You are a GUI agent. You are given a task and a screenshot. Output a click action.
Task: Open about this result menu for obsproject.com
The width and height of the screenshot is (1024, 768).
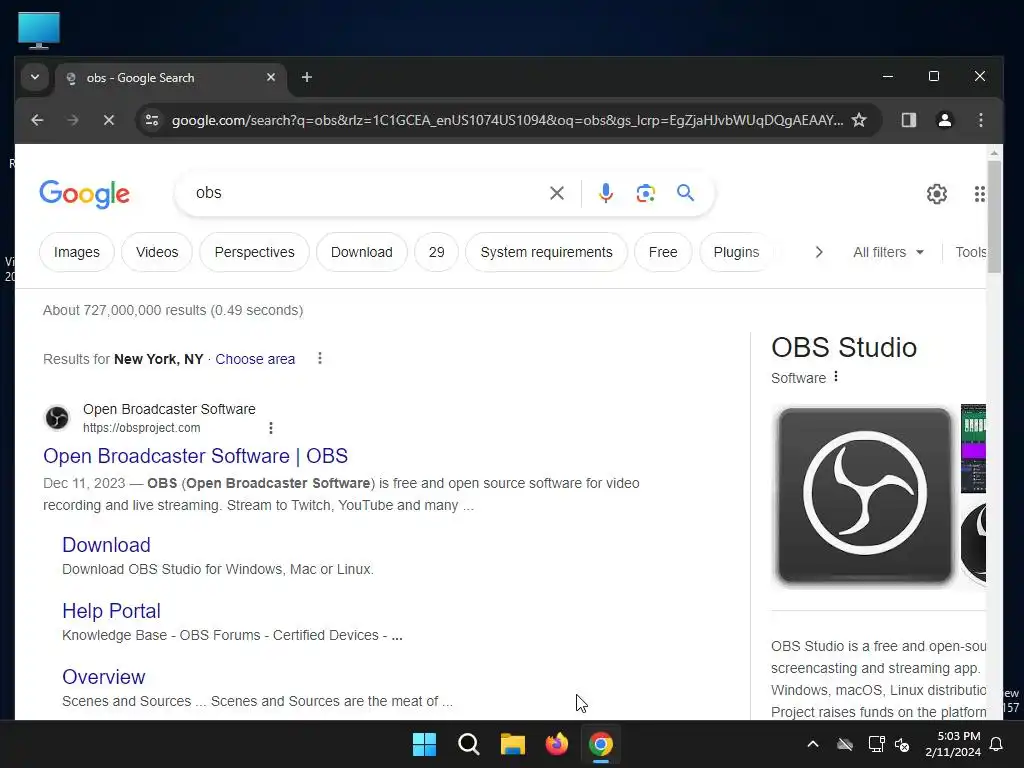(x=270, y=428)
